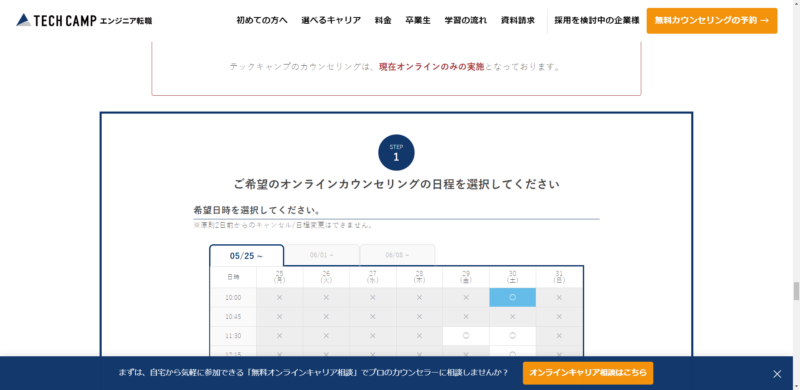This screenshot has width=800, height=390.
Task: Click the 日時 header cell
Action: pyautogui.click(x=233, y=277)
